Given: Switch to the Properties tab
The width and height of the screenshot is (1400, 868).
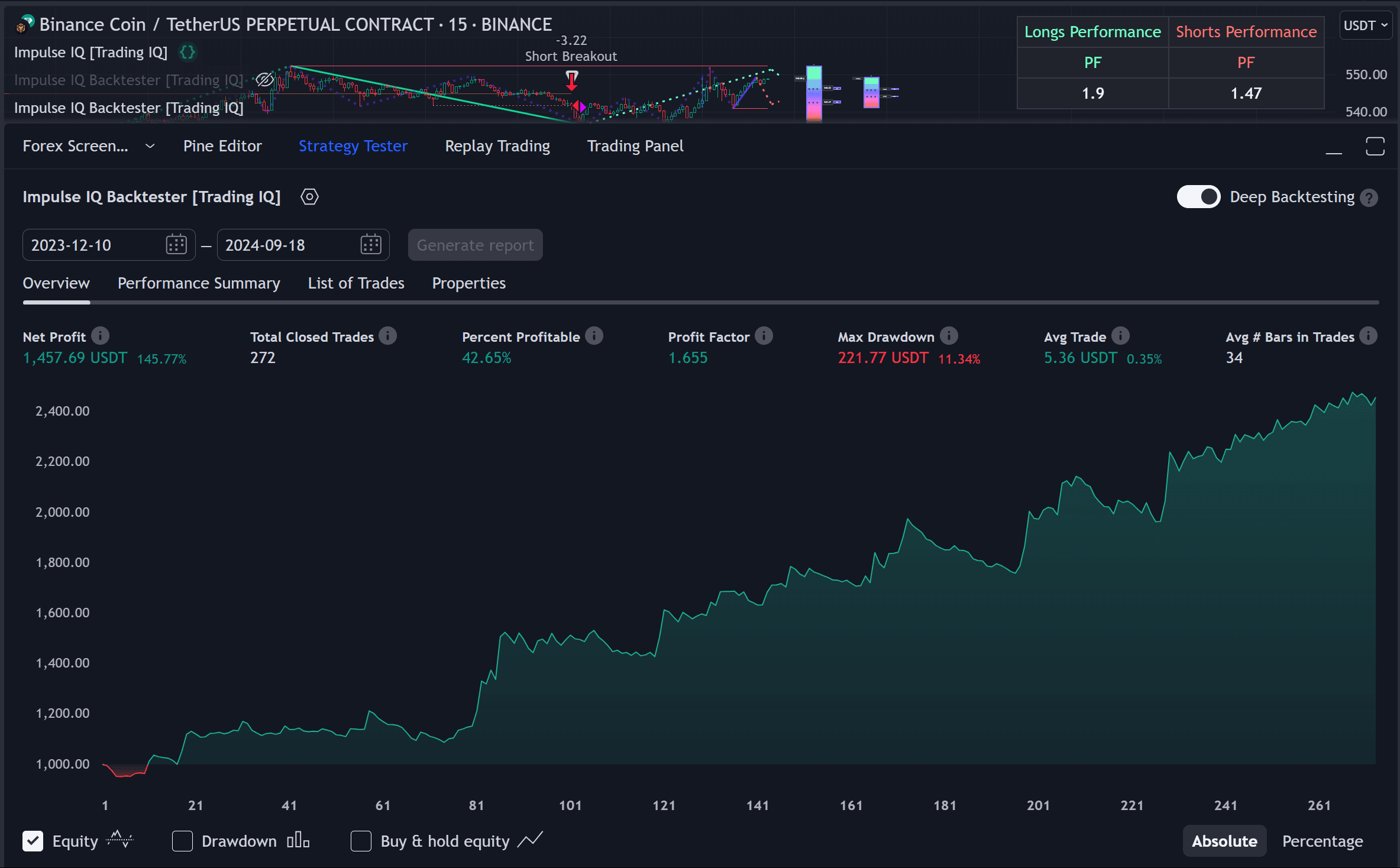Looking at the screenshot, I should (x=469, y=283).
